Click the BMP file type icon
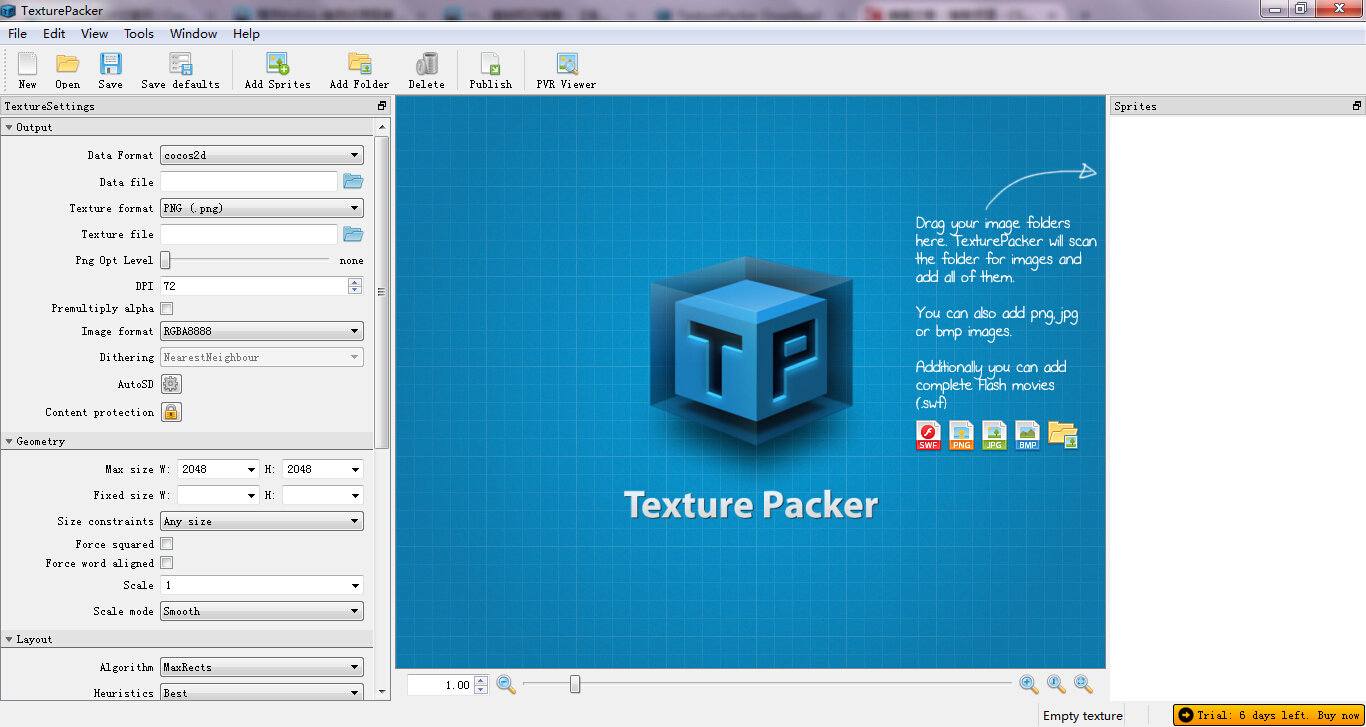This screenshot has height=727, width=1366. [1027, 435]
